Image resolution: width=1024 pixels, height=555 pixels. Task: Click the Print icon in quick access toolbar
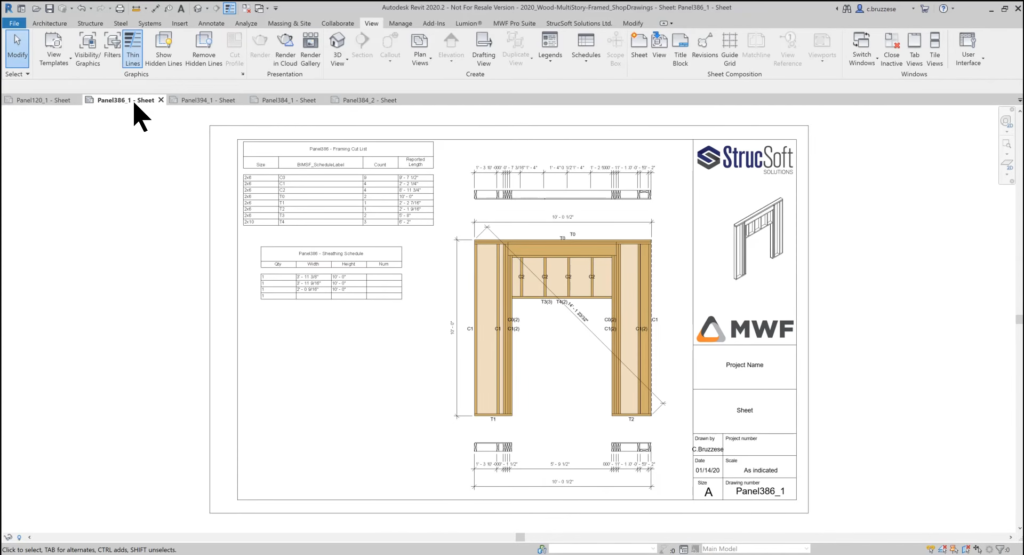[x=120, y=8]
